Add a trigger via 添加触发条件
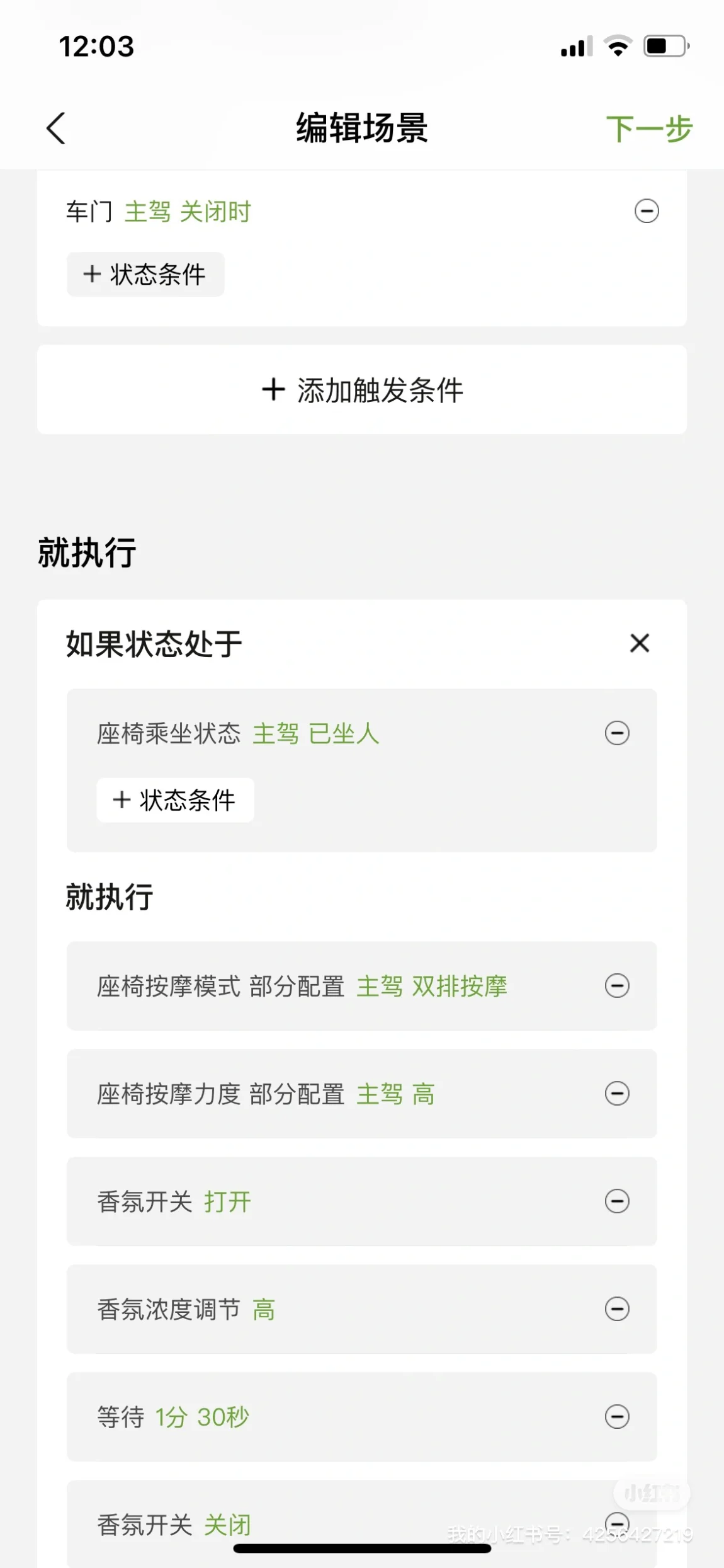724x1568 pixels. 362,389
